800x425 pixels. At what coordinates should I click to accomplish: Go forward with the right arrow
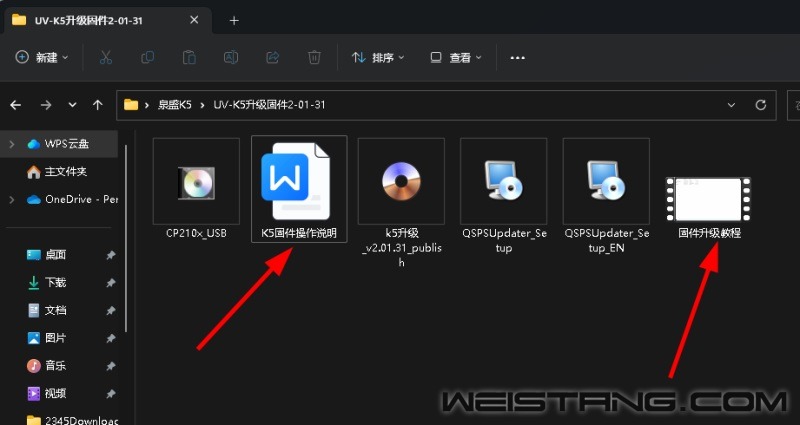click(46, 105)
